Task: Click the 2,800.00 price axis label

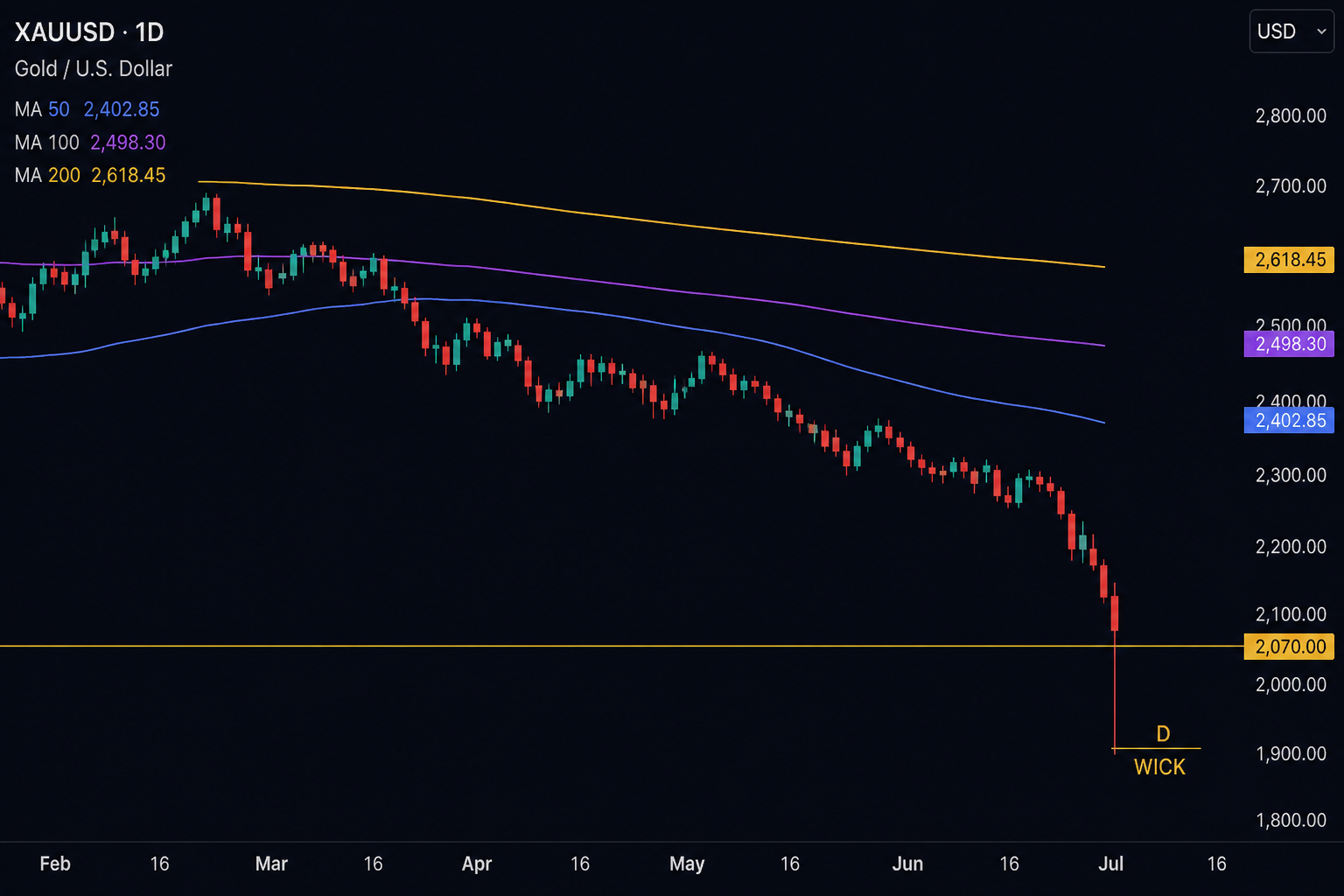Action: tap(1291, 115)
